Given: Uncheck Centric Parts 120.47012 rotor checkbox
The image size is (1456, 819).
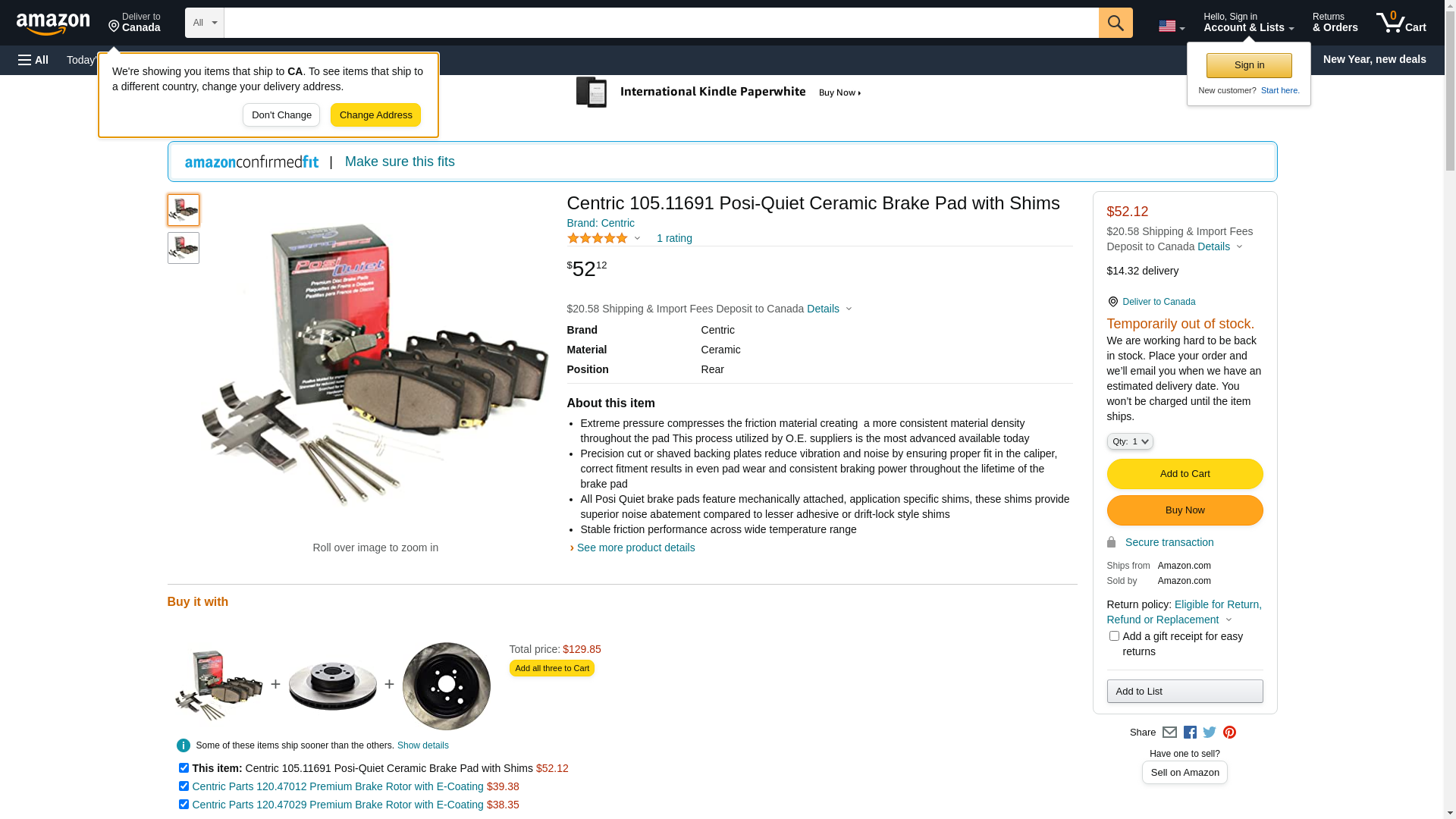Looking at the screenshot, I should click(184, 786).
